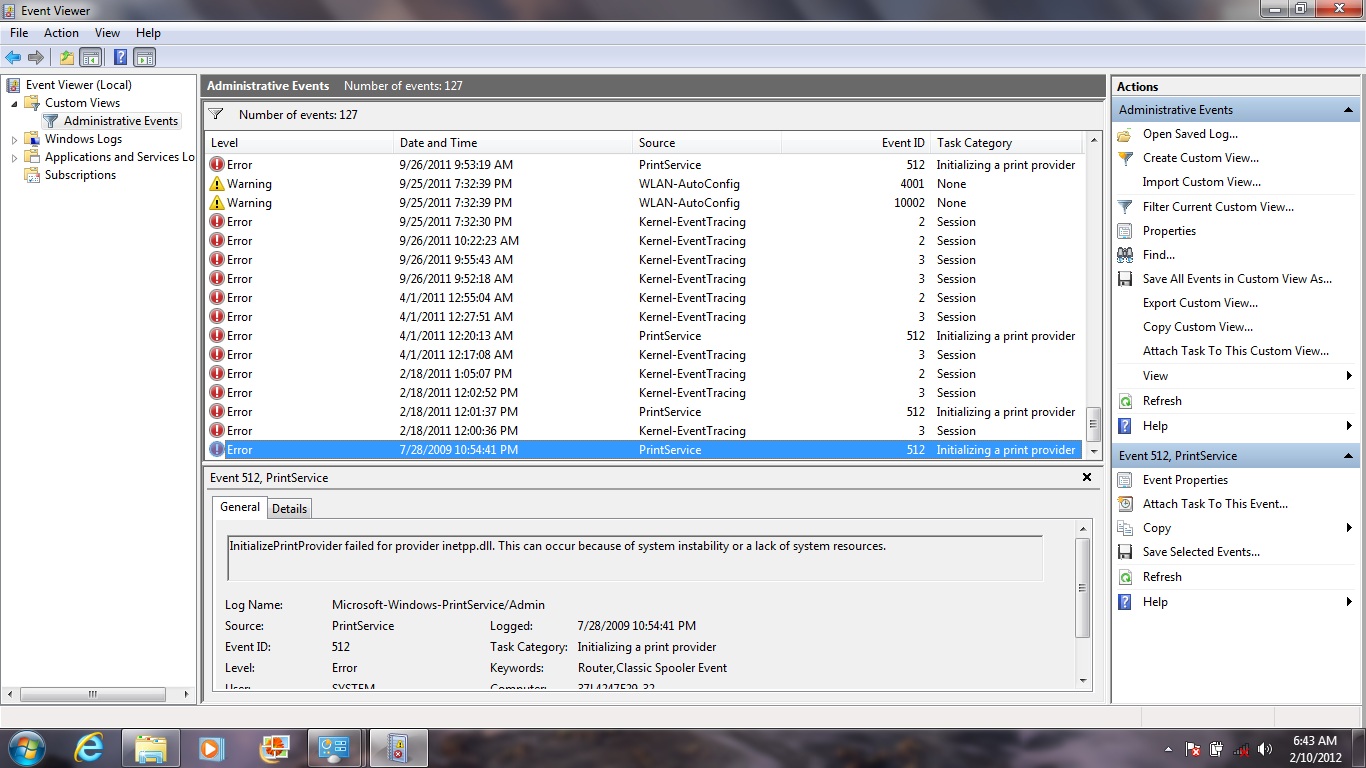Click the blue Help icon in the toolbar
This screenshot has width=1366, height=768.
coord(120,58)
